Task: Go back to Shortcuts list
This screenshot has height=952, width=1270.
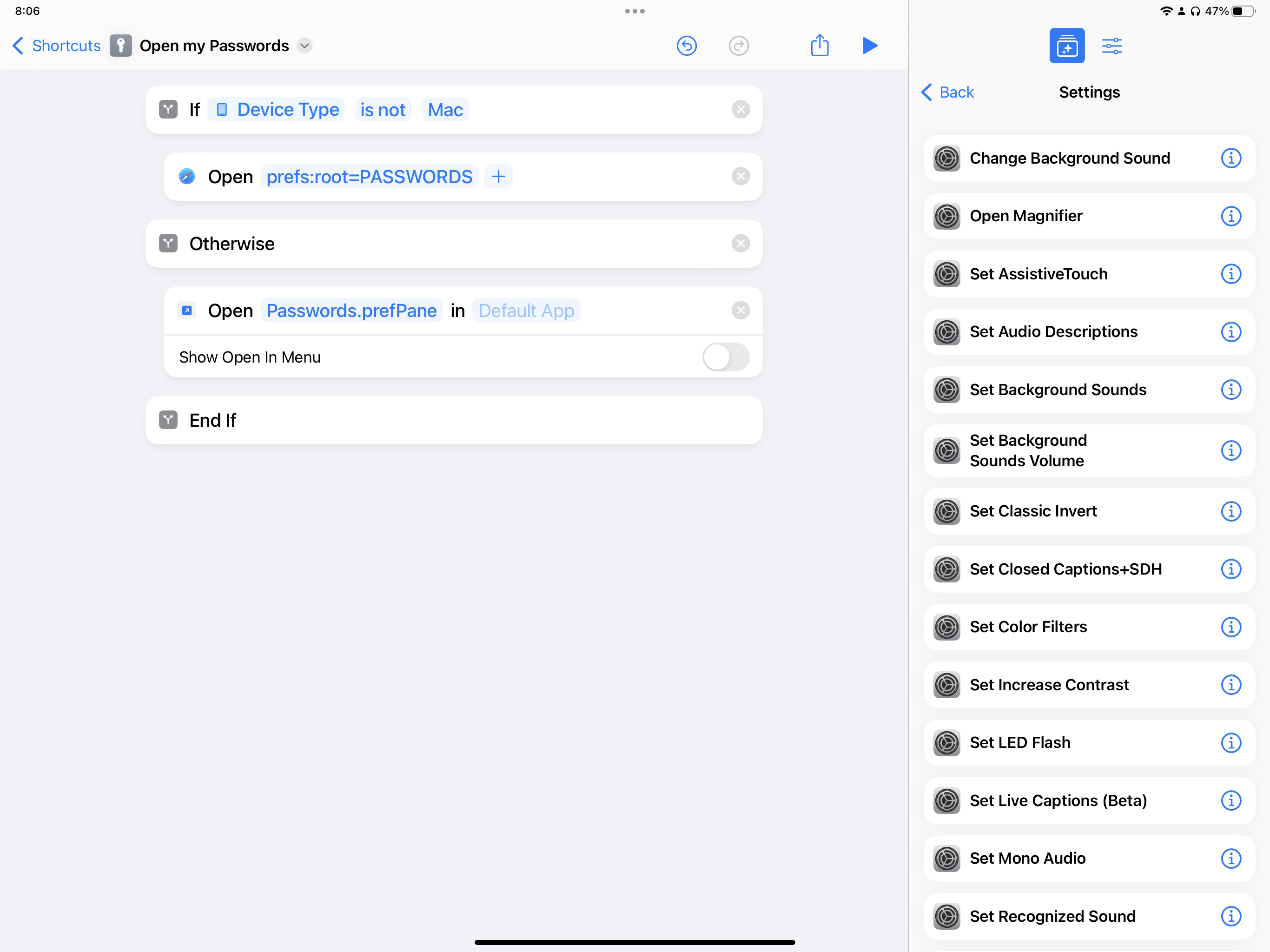Action: pos(56,46)
